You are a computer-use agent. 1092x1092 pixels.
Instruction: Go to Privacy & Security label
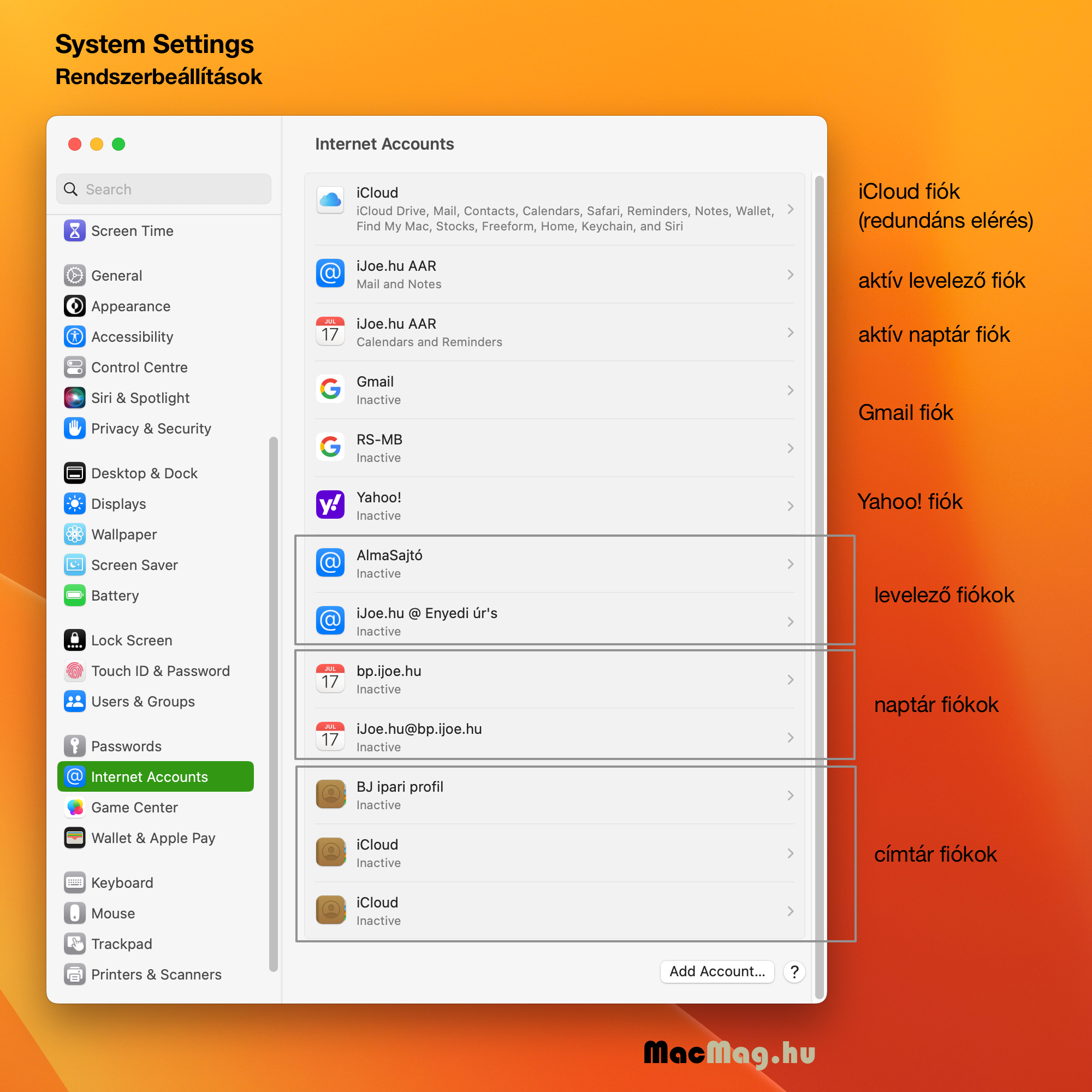click(151, 429)
